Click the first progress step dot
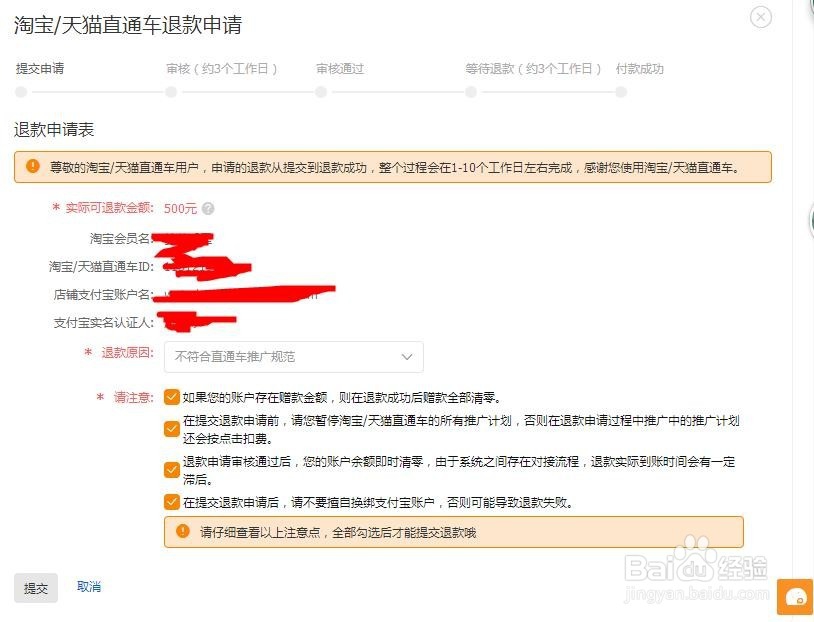 21,92
